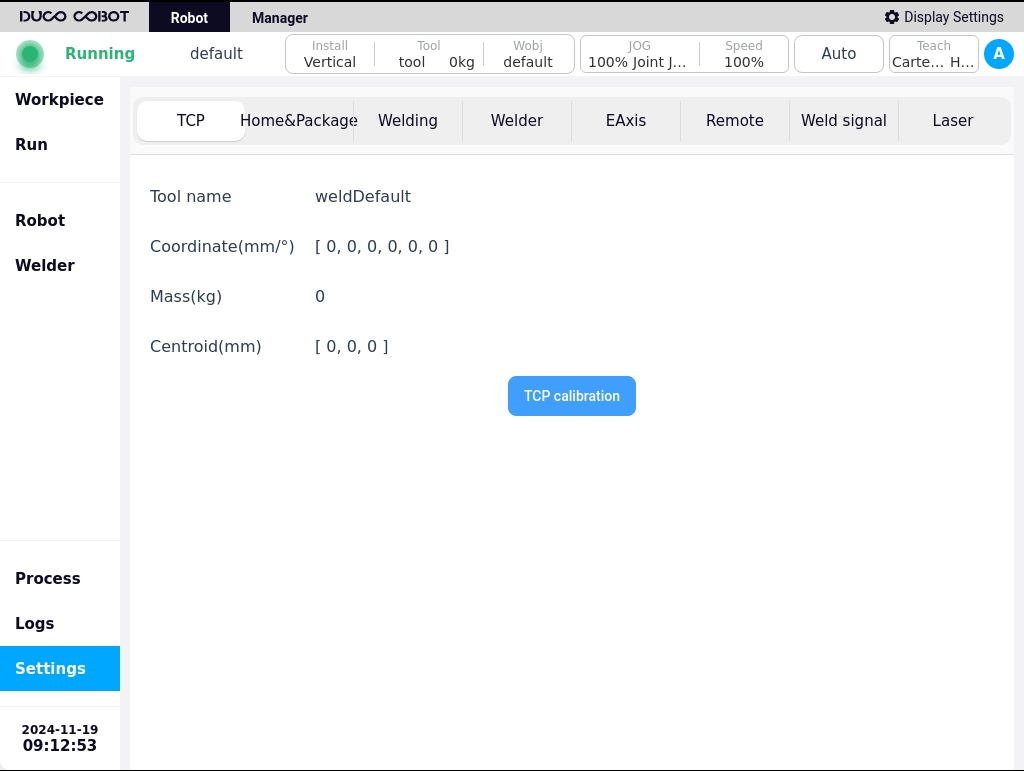This screenshot has height=771, width=1024.
Task: Open the JOG 100% Joint setting
Action: (639, 54)
